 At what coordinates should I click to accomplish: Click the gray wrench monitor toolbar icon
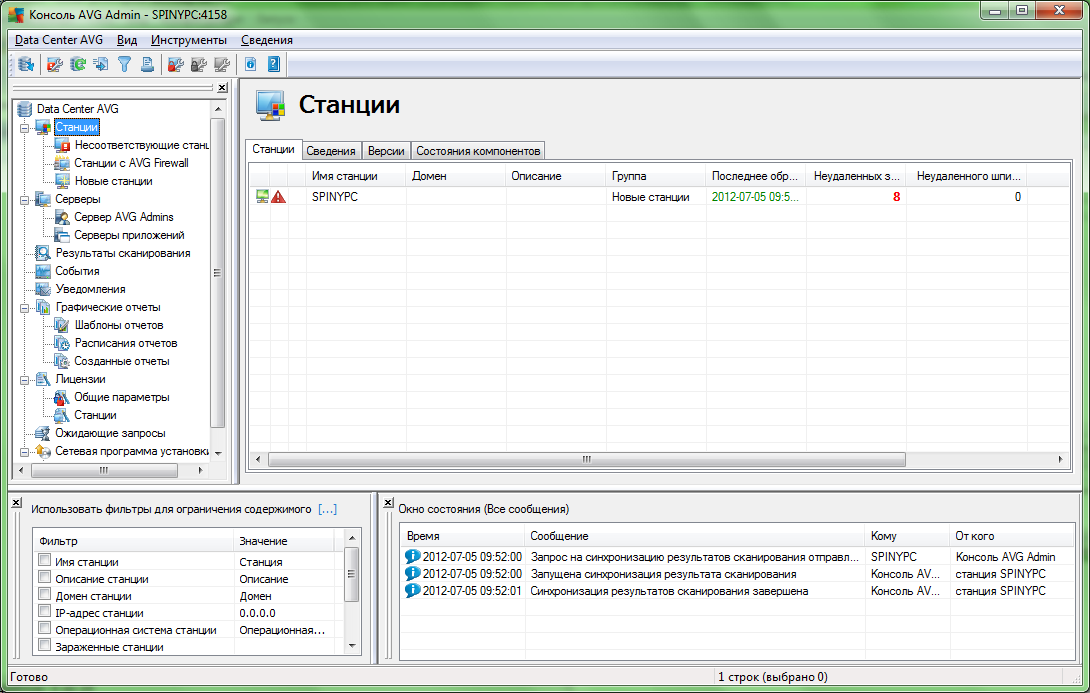coord(222,65)
